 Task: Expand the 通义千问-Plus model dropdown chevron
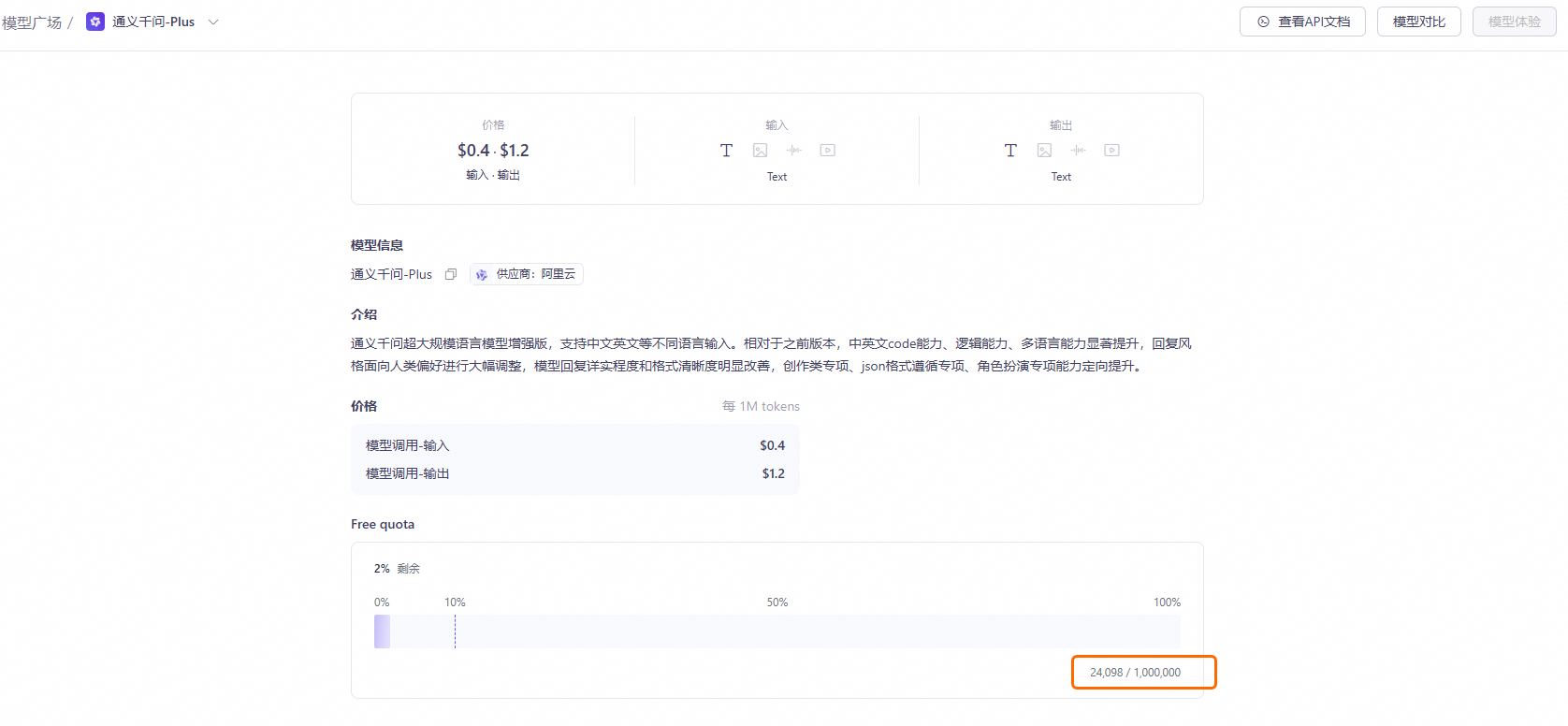point(213,22)
